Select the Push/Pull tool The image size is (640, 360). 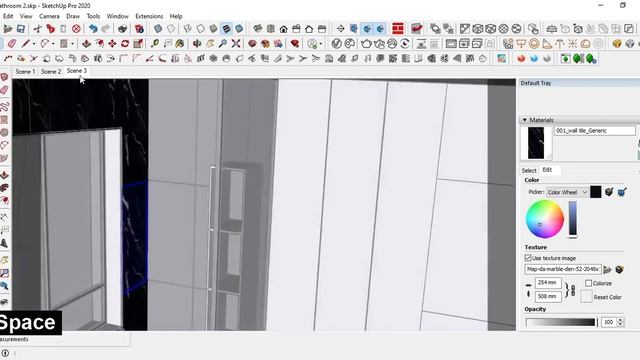(86, 43)
